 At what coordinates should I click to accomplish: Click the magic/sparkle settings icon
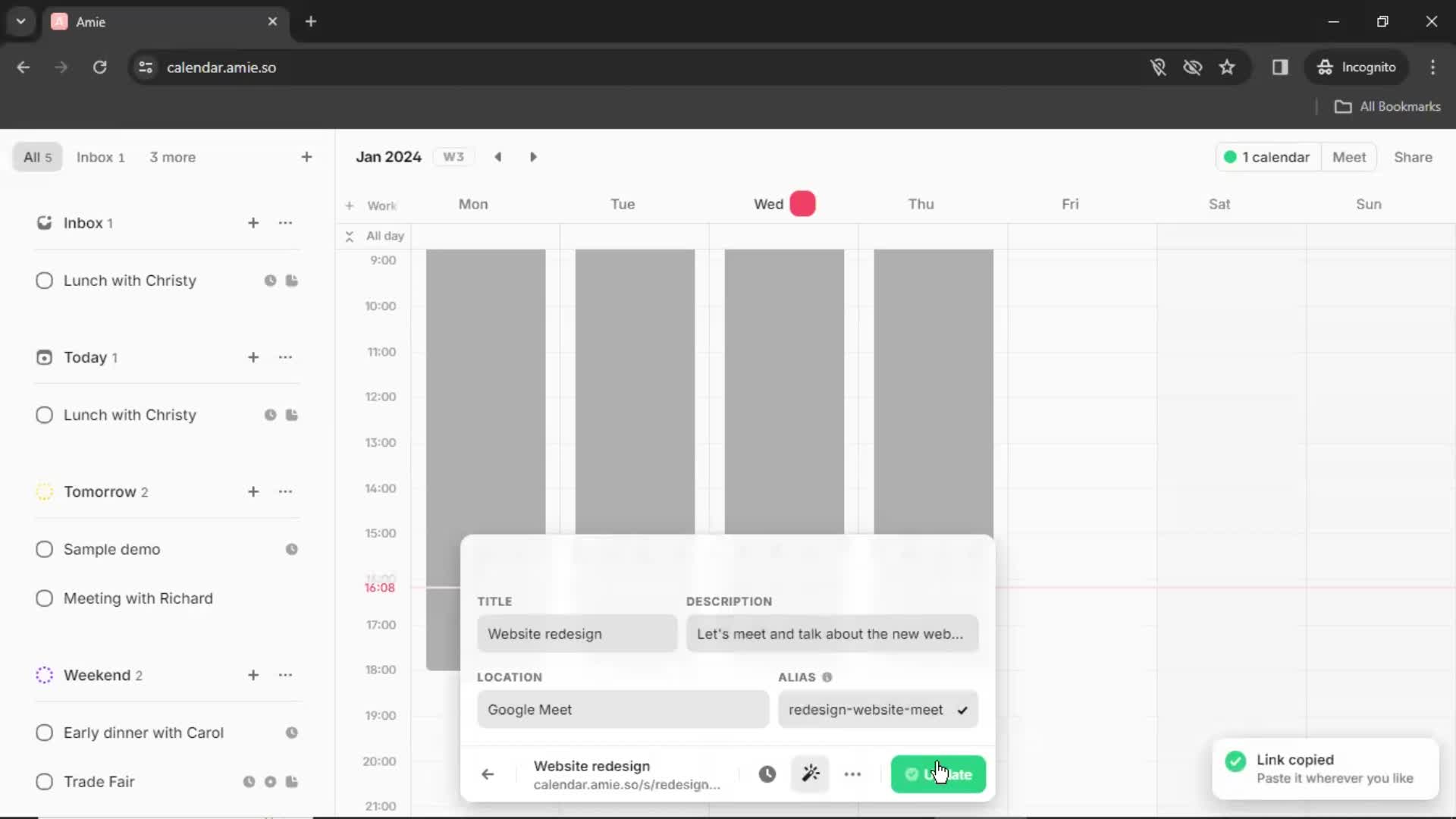810,774
